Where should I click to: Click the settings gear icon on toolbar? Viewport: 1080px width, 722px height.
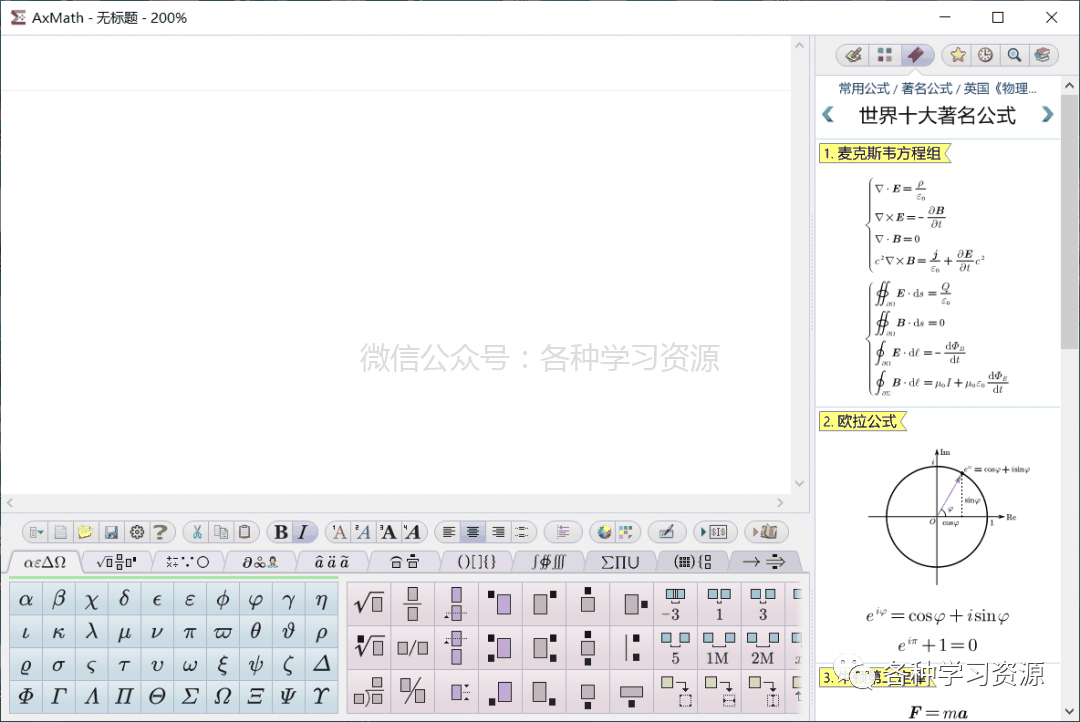(x=137, y=531)
